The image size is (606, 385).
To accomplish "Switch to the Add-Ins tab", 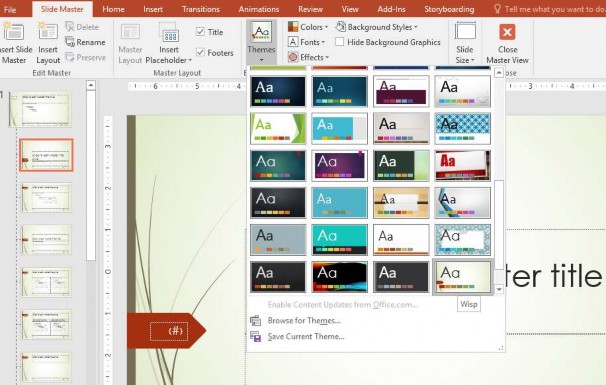I will pyautogui.click(x=392, y=9).
